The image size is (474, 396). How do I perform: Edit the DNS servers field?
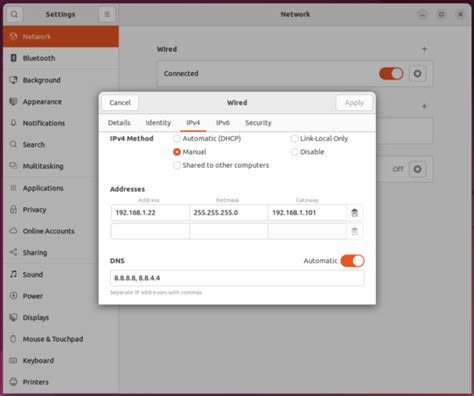point(237,278)
